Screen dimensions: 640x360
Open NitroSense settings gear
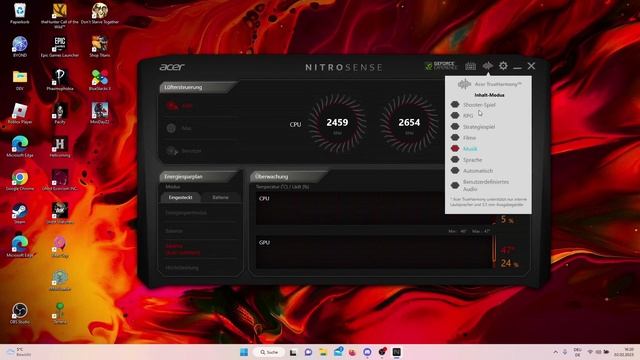[503, 66]
